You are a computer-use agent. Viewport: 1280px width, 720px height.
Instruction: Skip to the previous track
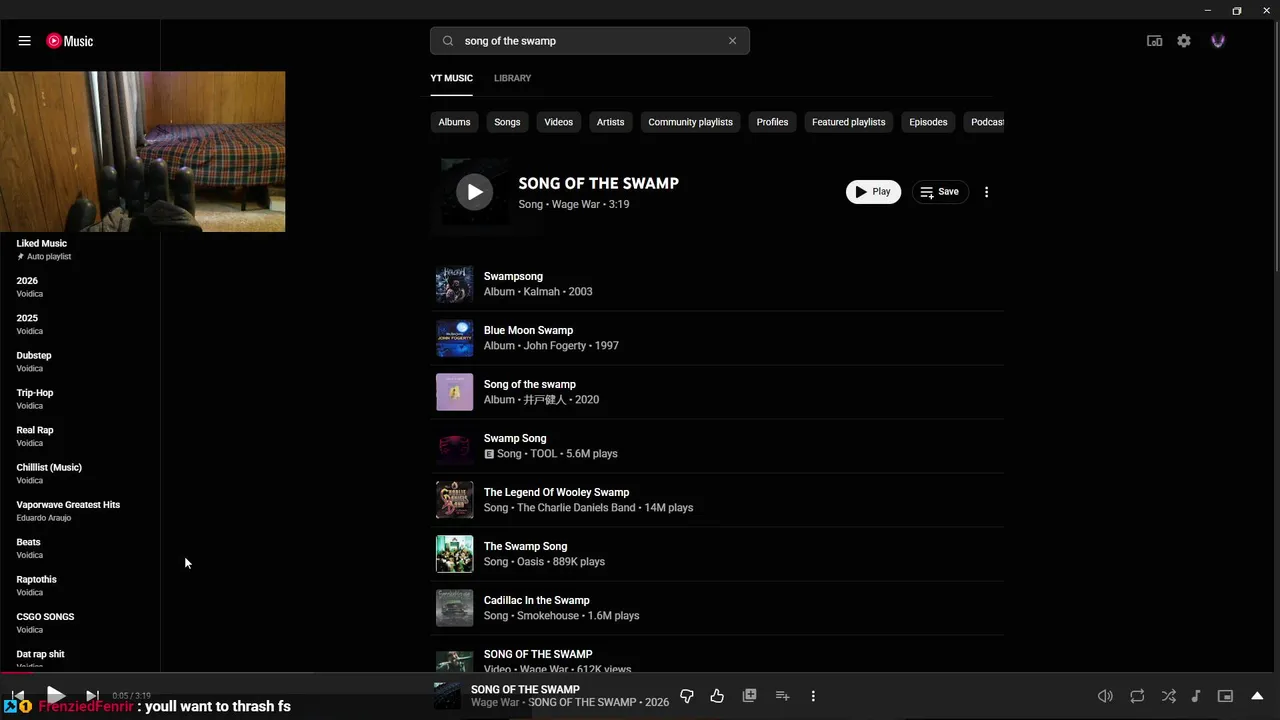click(18, 696)
